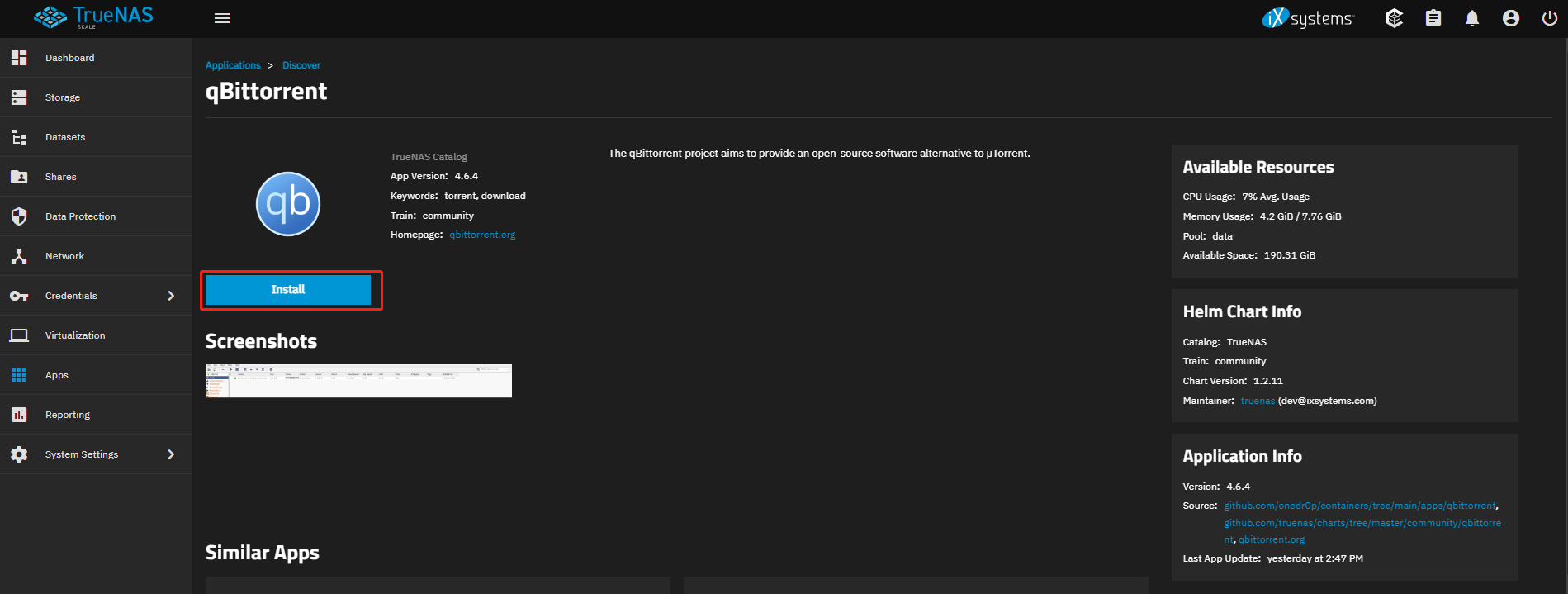Open the truenas charts source link

click(x=1362, y=531)
